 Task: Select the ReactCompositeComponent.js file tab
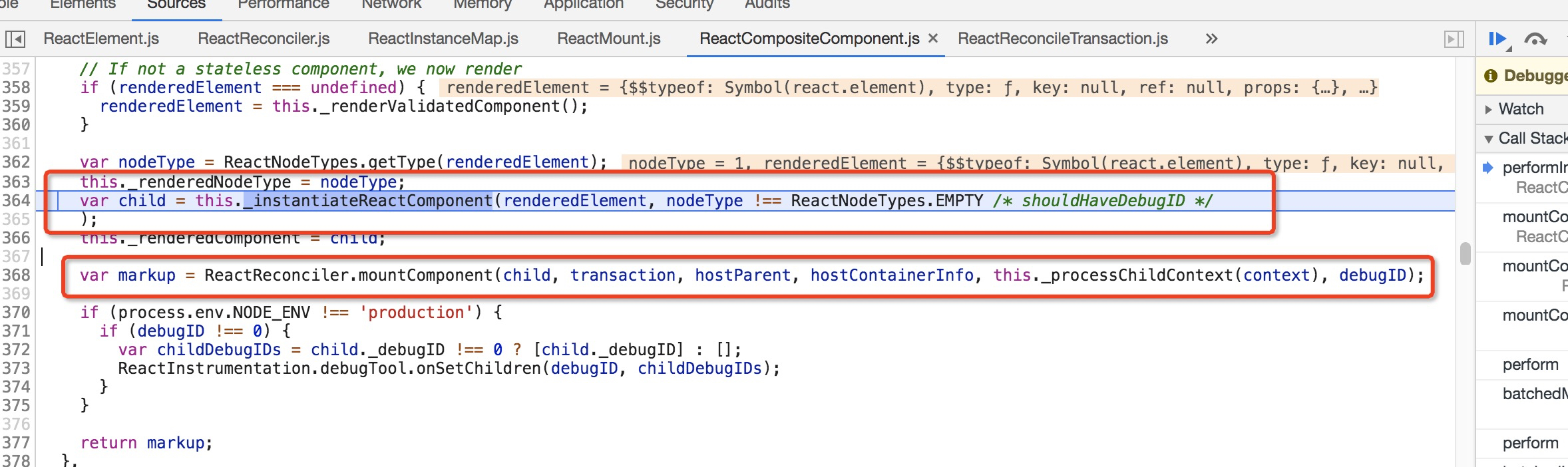coord(809,39)
